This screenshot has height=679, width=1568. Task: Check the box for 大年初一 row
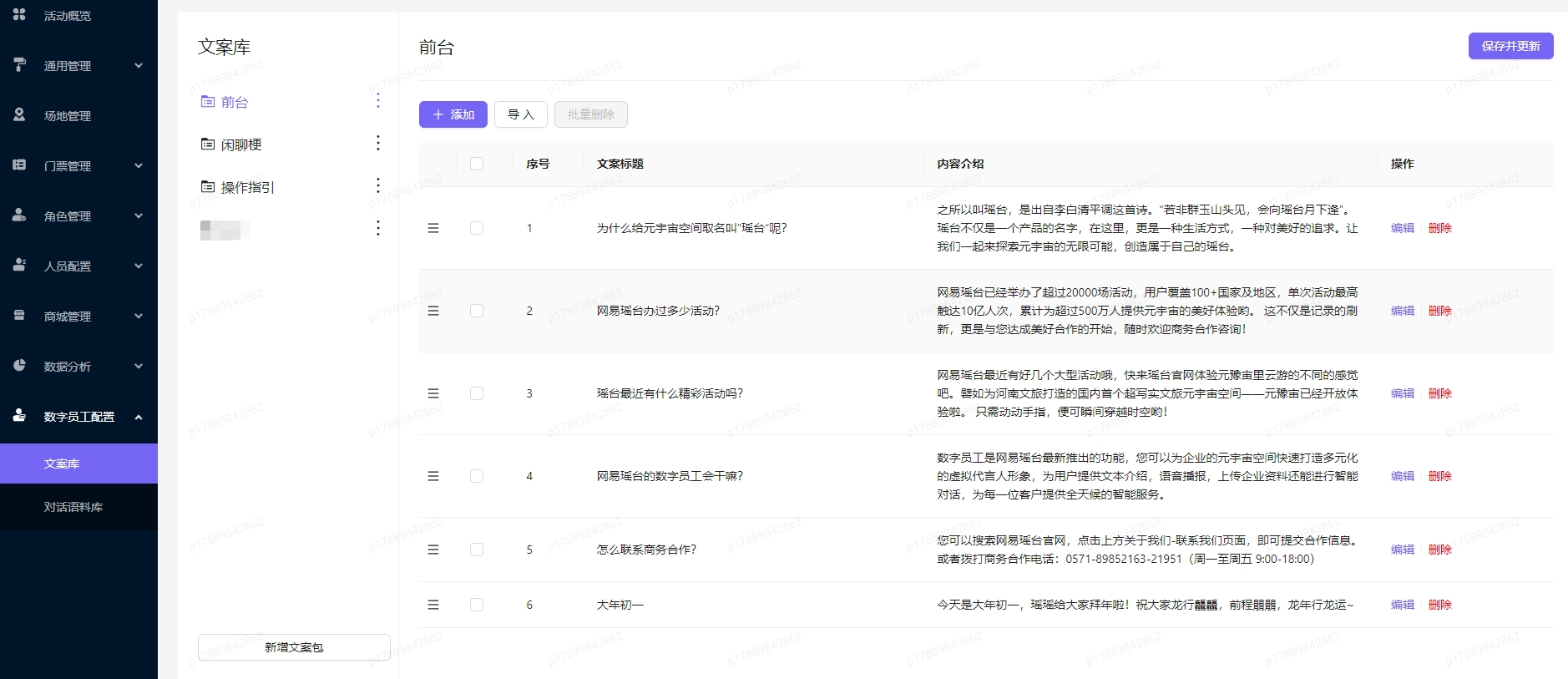pyautogui.click(x=477, y=605)
